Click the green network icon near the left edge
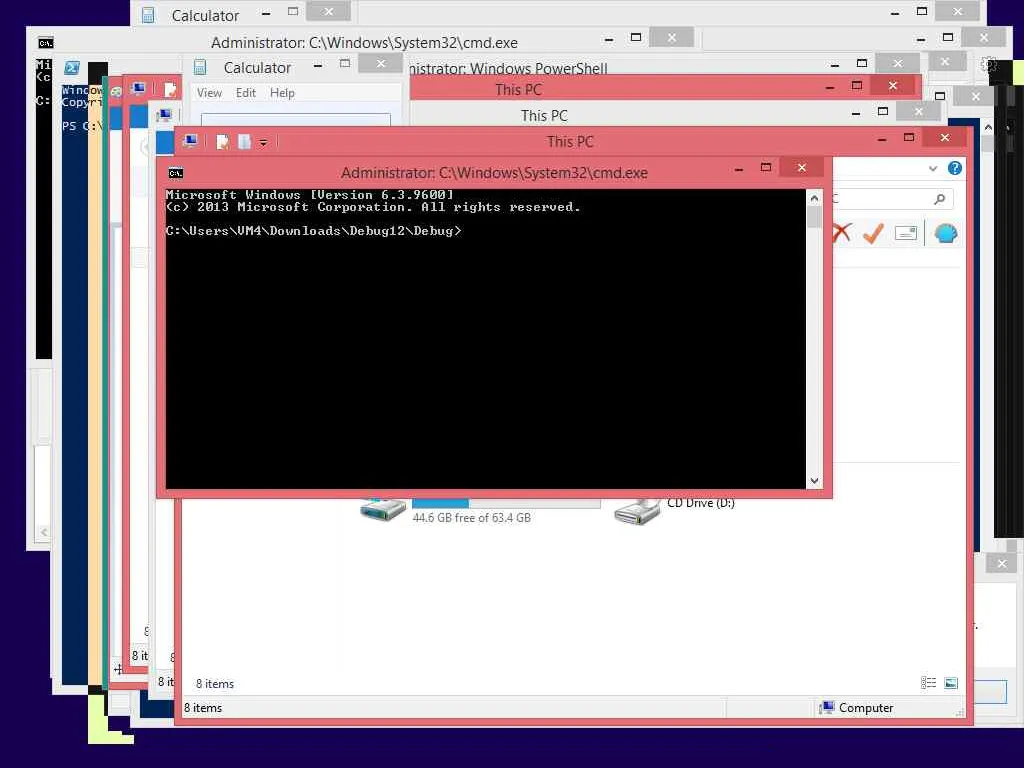Viewport: 1024px width, 768px height. click(x=116, y=91)
